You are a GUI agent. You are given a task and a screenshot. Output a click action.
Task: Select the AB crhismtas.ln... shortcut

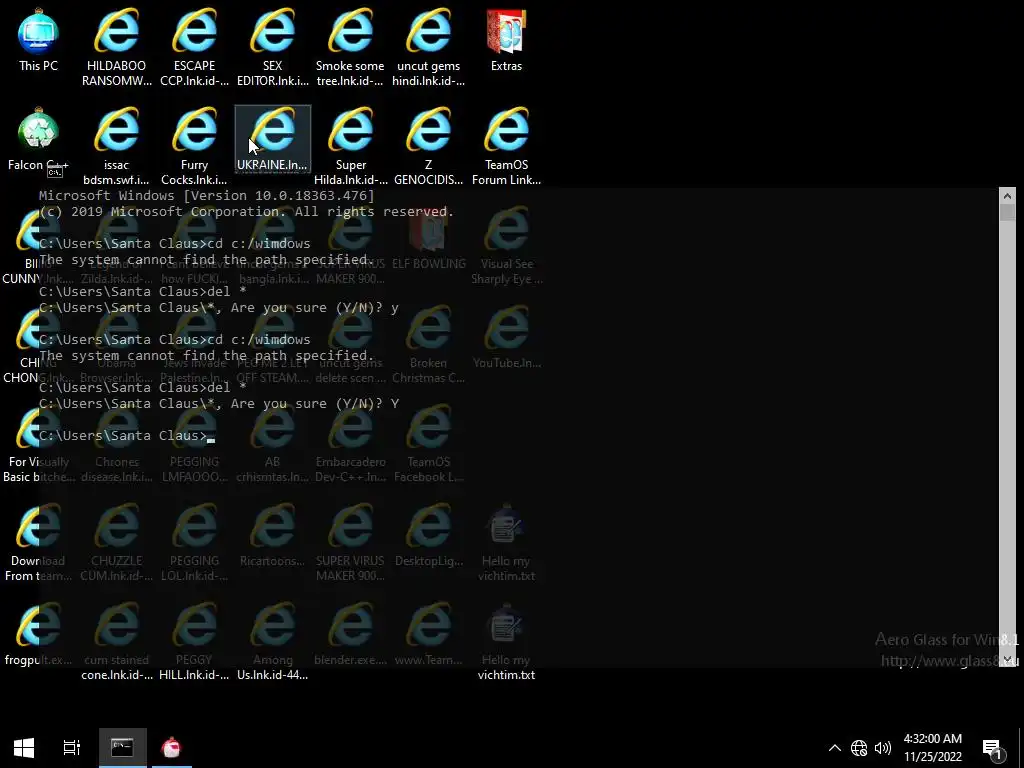tap(272, 443)
